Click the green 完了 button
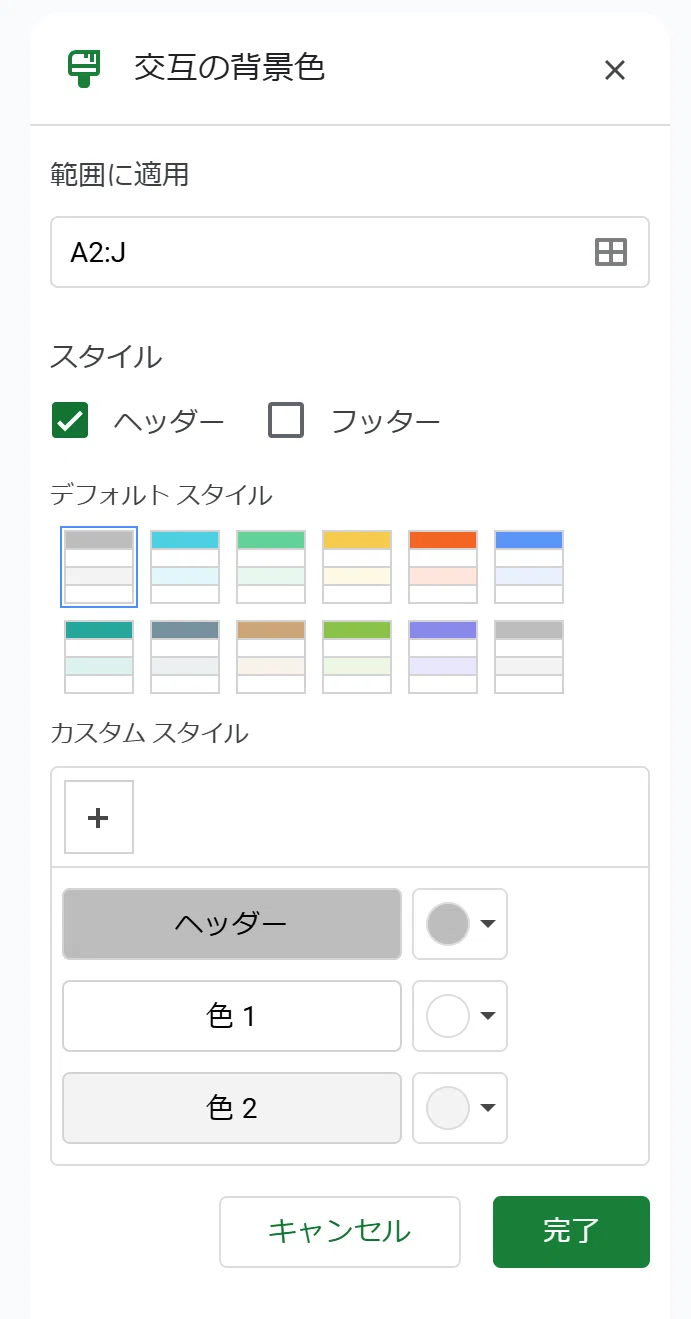The image size is (691, 1319). pos(571,1232)
